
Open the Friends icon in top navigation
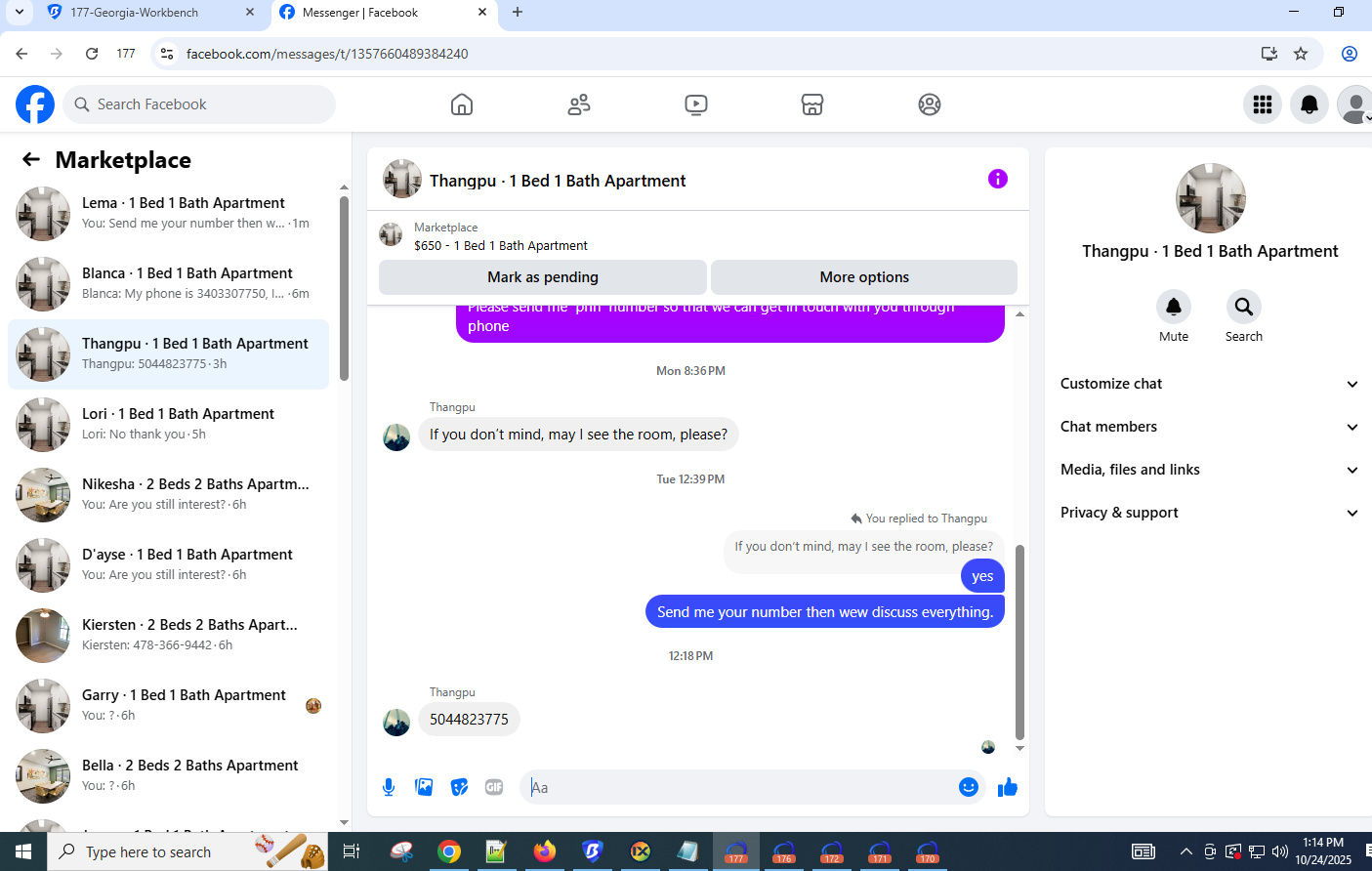[x=579, y=104]
